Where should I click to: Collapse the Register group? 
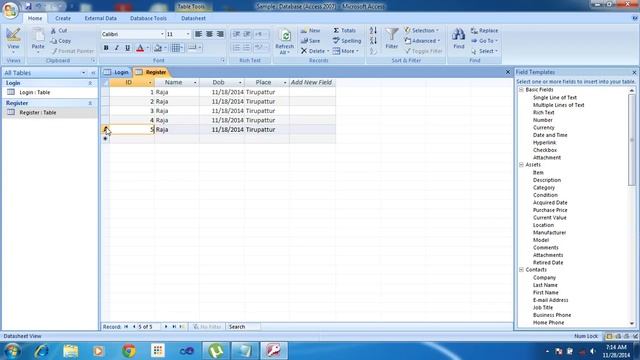(x=90, y=103)
